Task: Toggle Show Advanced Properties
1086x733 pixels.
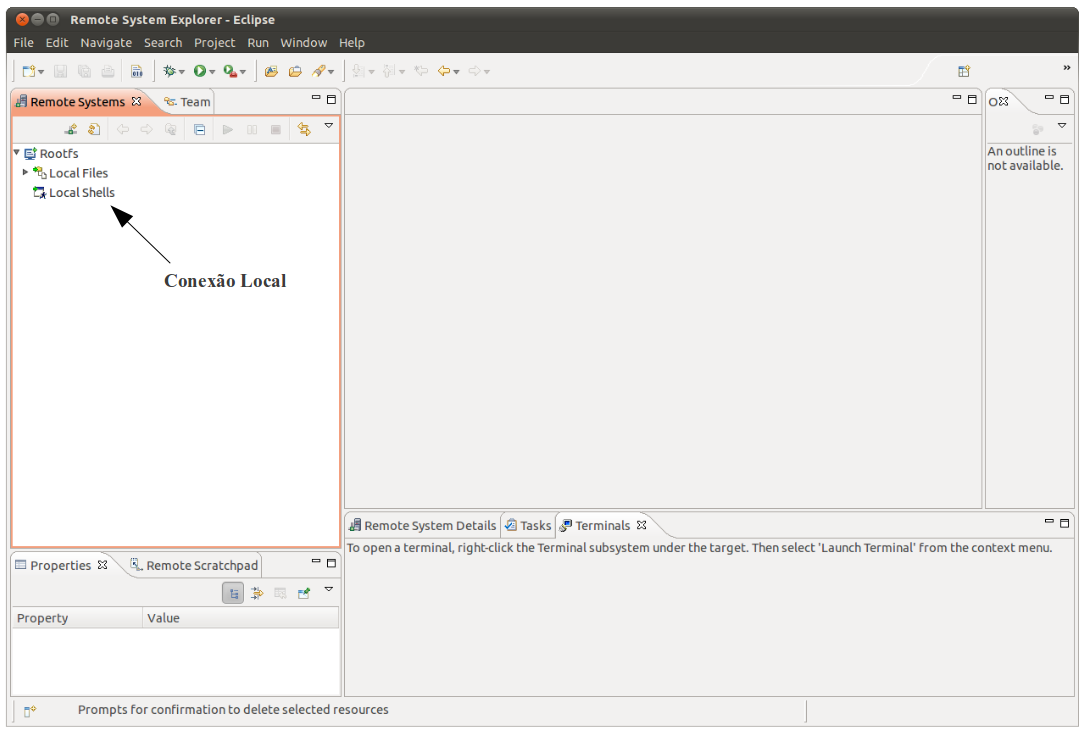Action: tap(257, 594)
